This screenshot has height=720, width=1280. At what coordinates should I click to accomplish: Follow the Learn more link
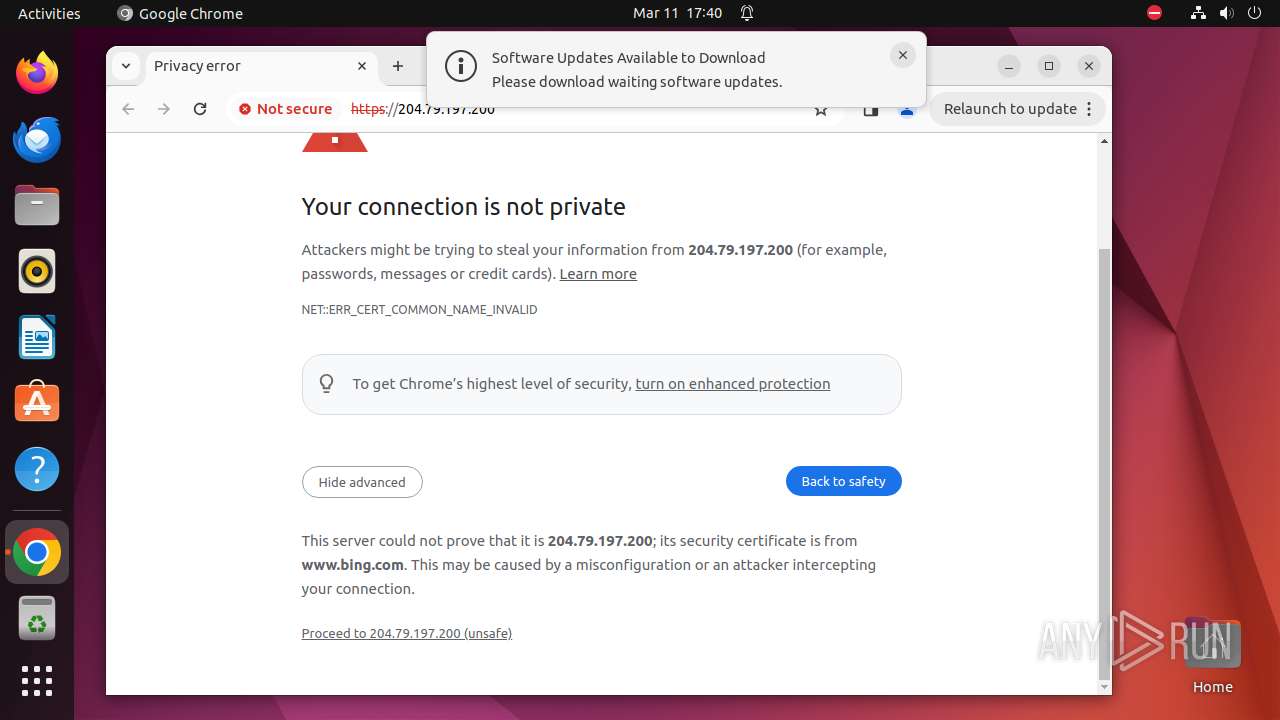click(598, 274)
